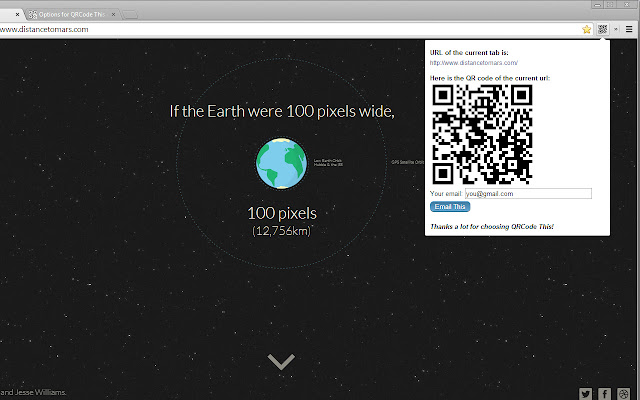
Task: Click the Low Earth Orbit label near Earth
Action: tap(328, 162)
